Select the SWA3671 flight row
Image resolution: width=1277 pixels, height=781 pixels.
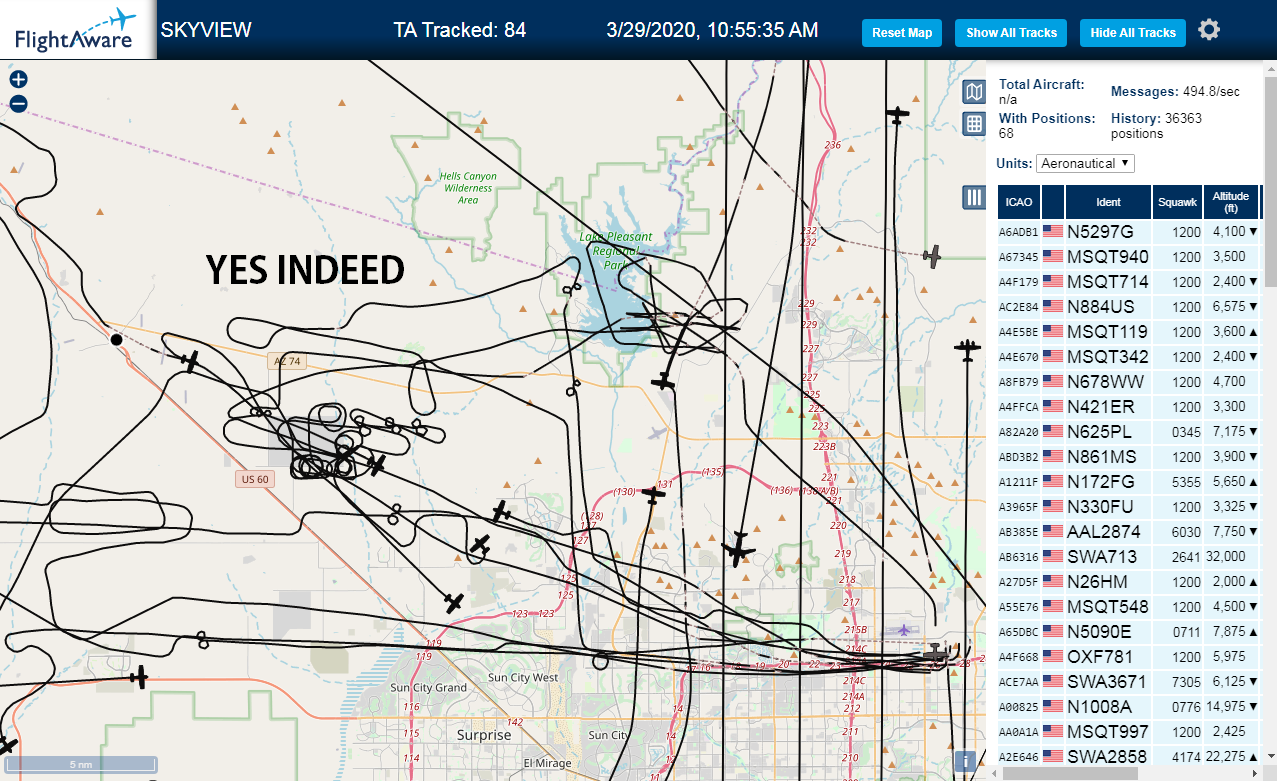1130,681
